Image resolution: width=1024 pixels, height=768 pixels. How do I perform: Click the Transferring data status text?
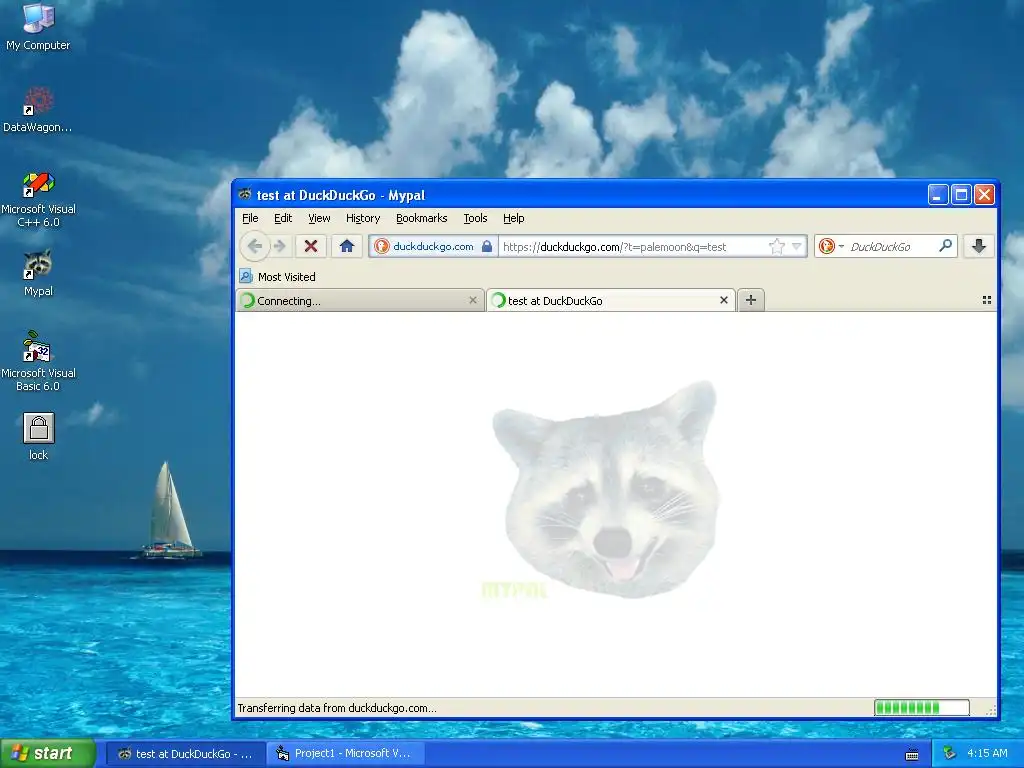(x=337, y=708)
